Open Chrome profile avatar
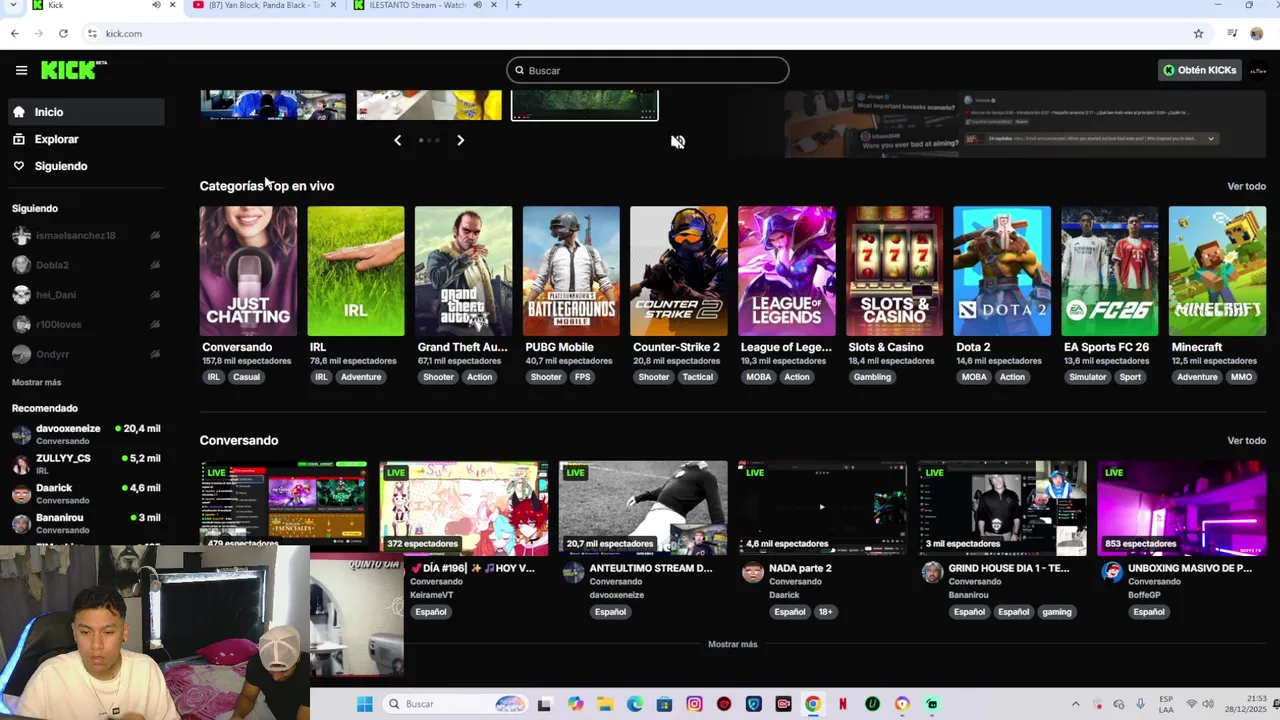 1256,33
